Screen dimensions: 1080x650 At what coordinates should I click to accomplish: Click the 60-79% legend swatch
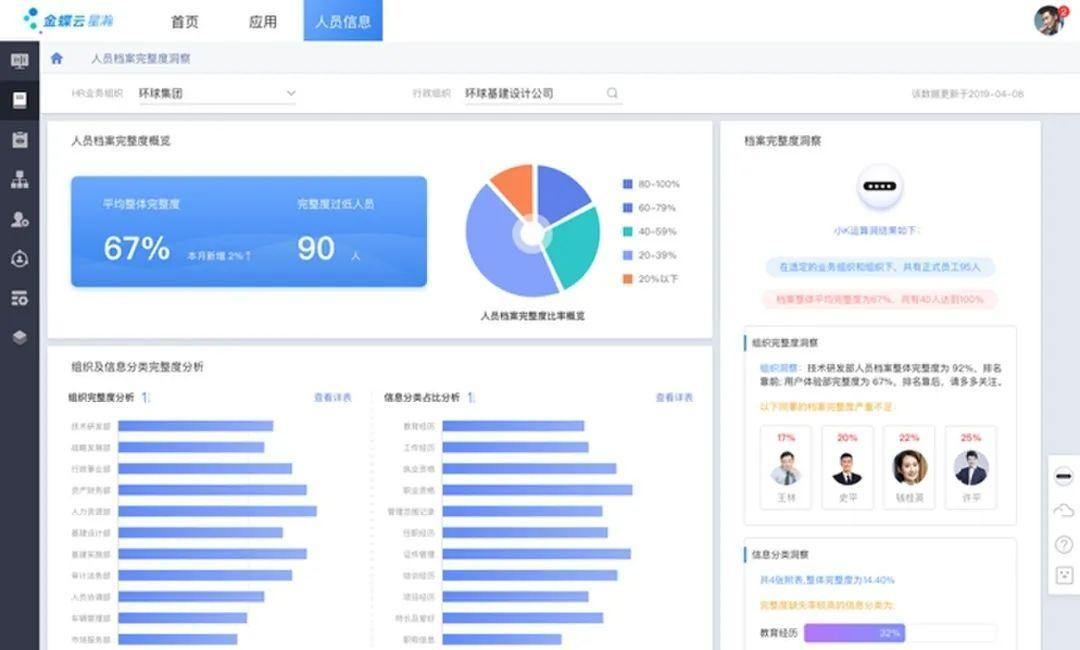coord(627,207)
